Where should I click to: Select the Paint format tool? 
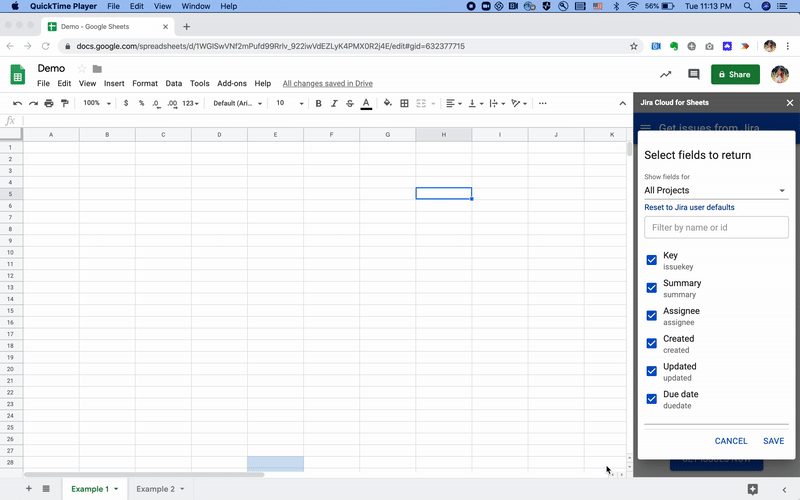tap(65, 104)
